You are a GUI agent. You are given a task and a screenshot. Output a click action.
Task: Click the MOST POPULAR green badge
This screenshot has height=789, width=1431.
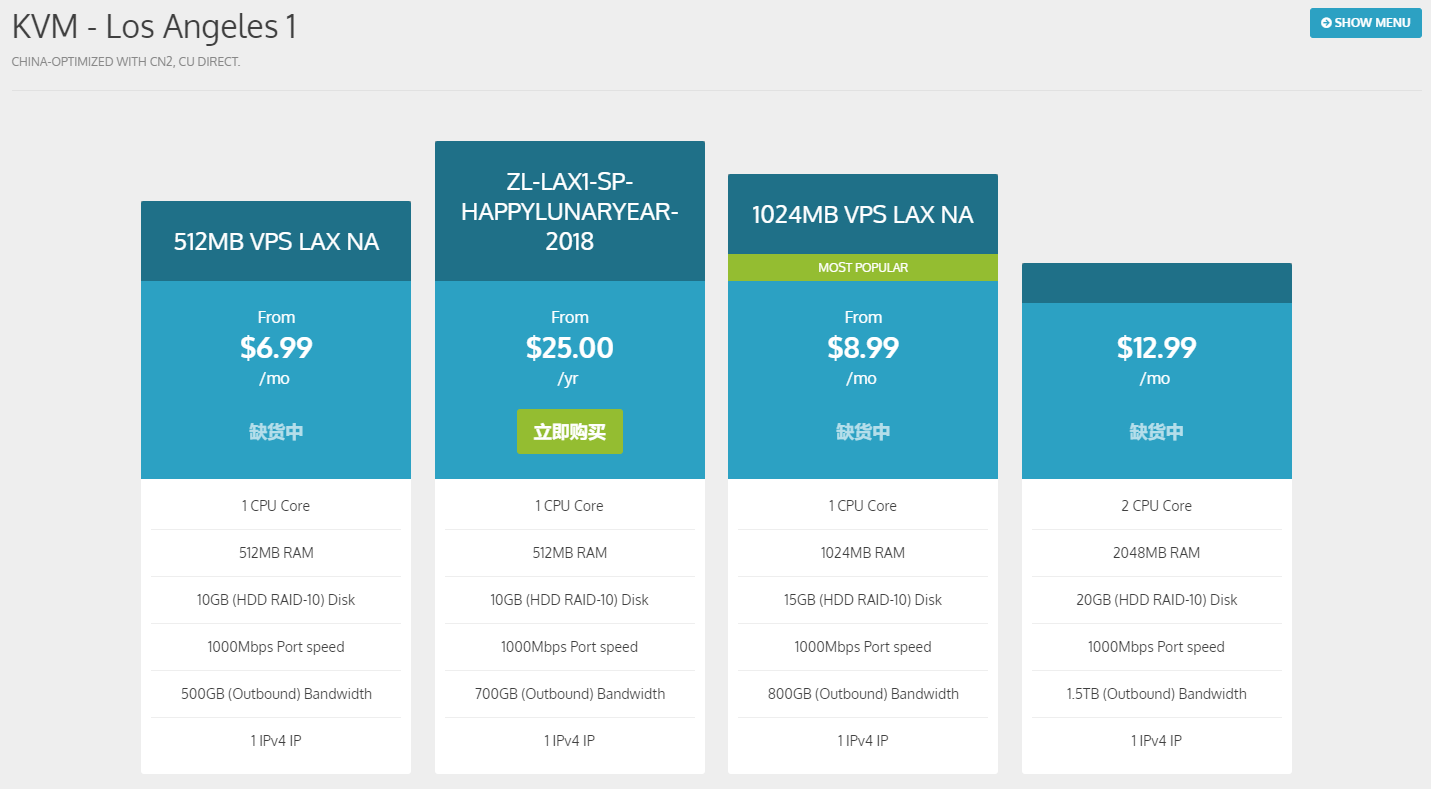863,268
